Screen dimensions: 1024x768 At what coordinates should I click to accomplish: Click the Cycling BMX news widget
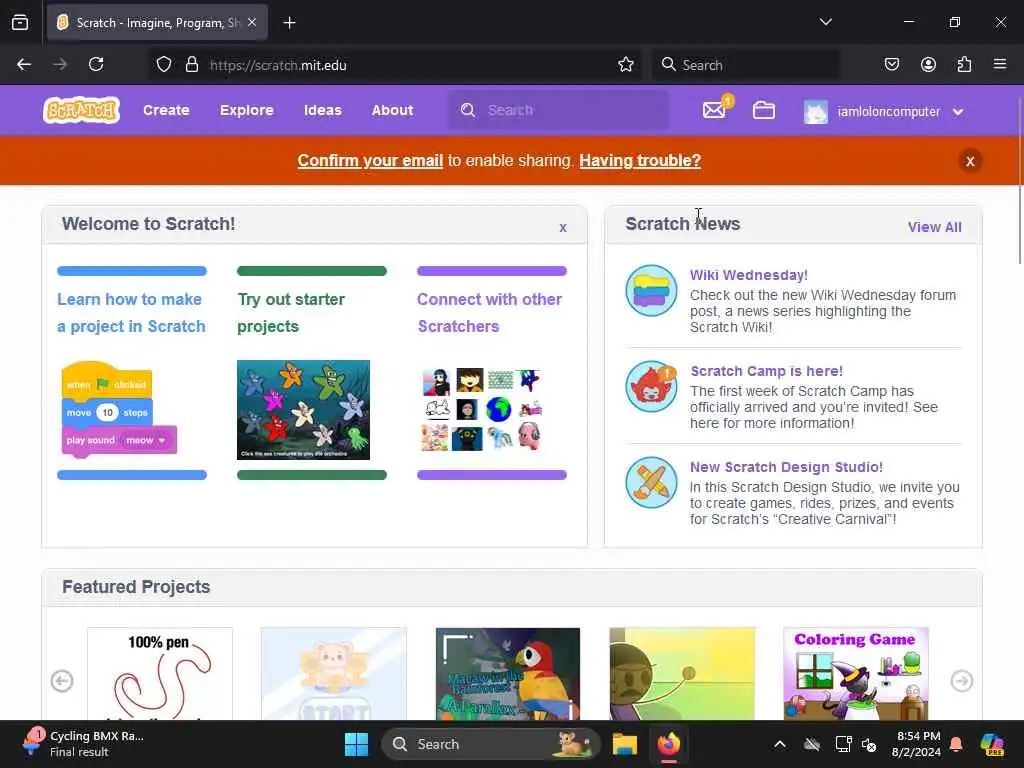82,744
